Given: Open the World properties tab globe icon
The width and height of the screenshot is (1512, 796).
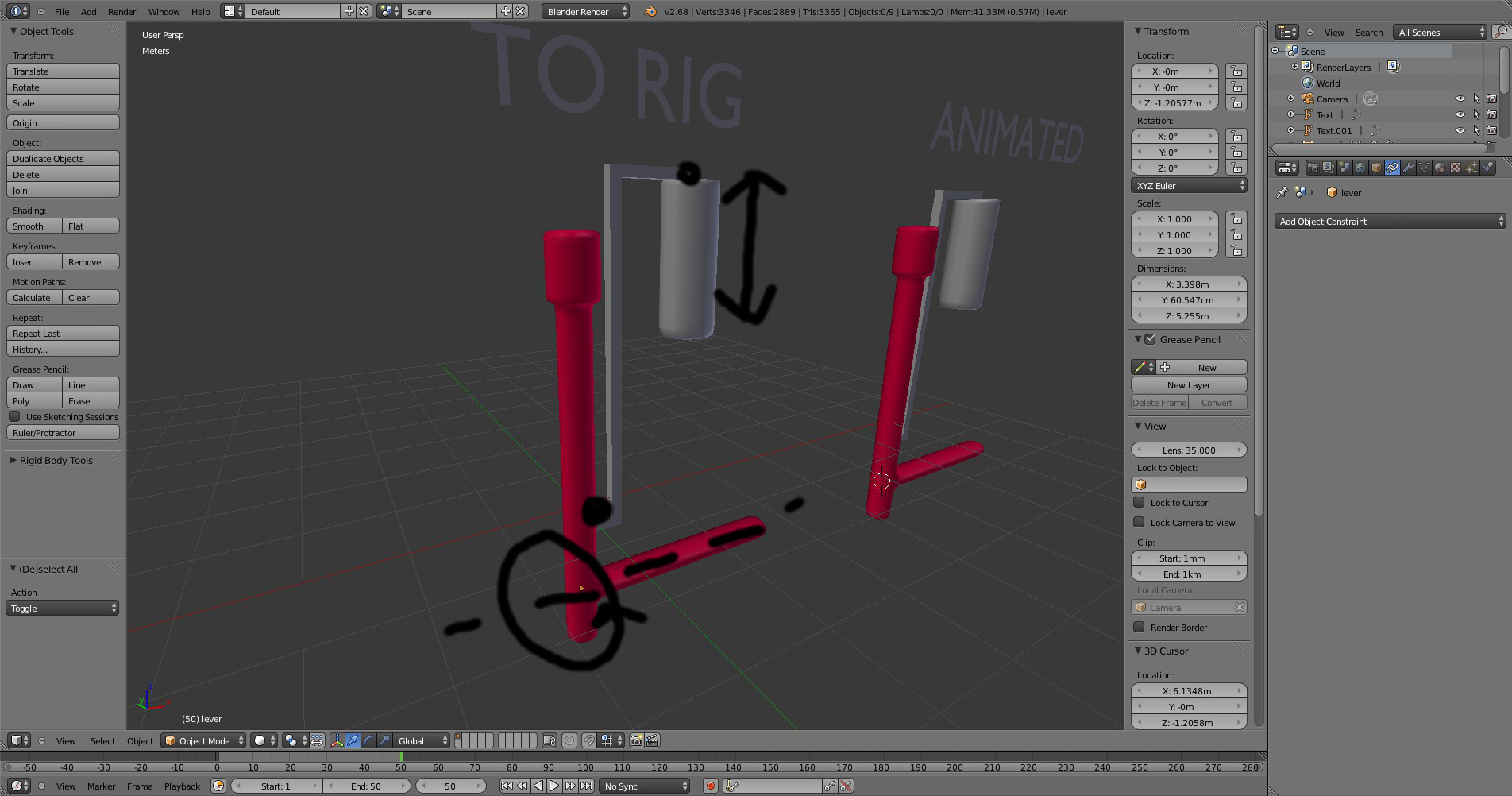Looking at the screenshot, I should (1360, 168).
